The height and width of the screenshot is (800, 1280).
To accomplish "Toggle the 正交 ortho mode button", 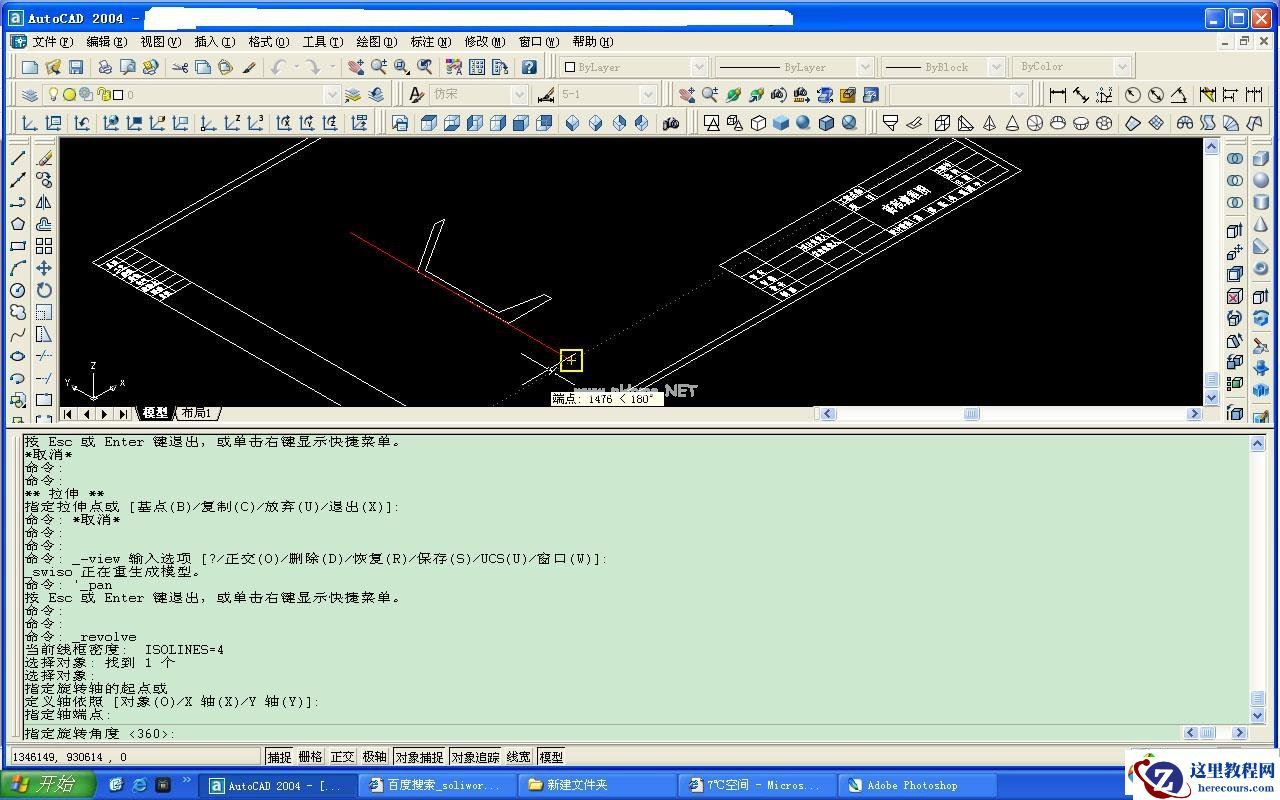I will 342,757.
